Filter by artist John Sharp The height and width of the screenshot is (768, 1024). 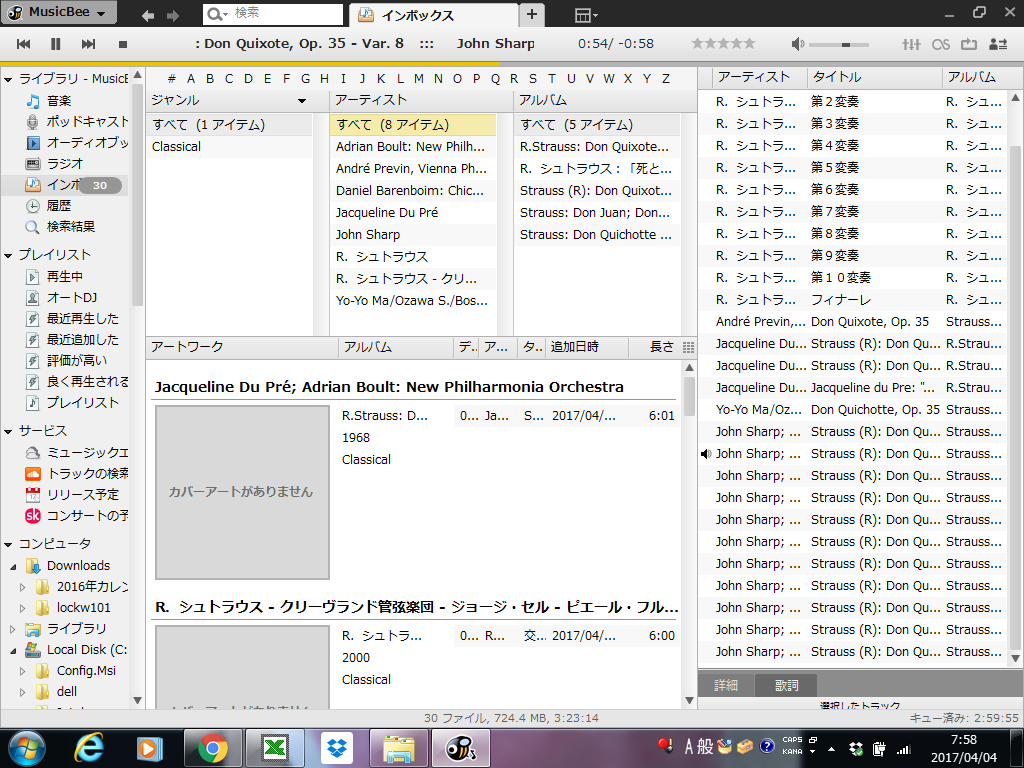(x=413, y=234)
